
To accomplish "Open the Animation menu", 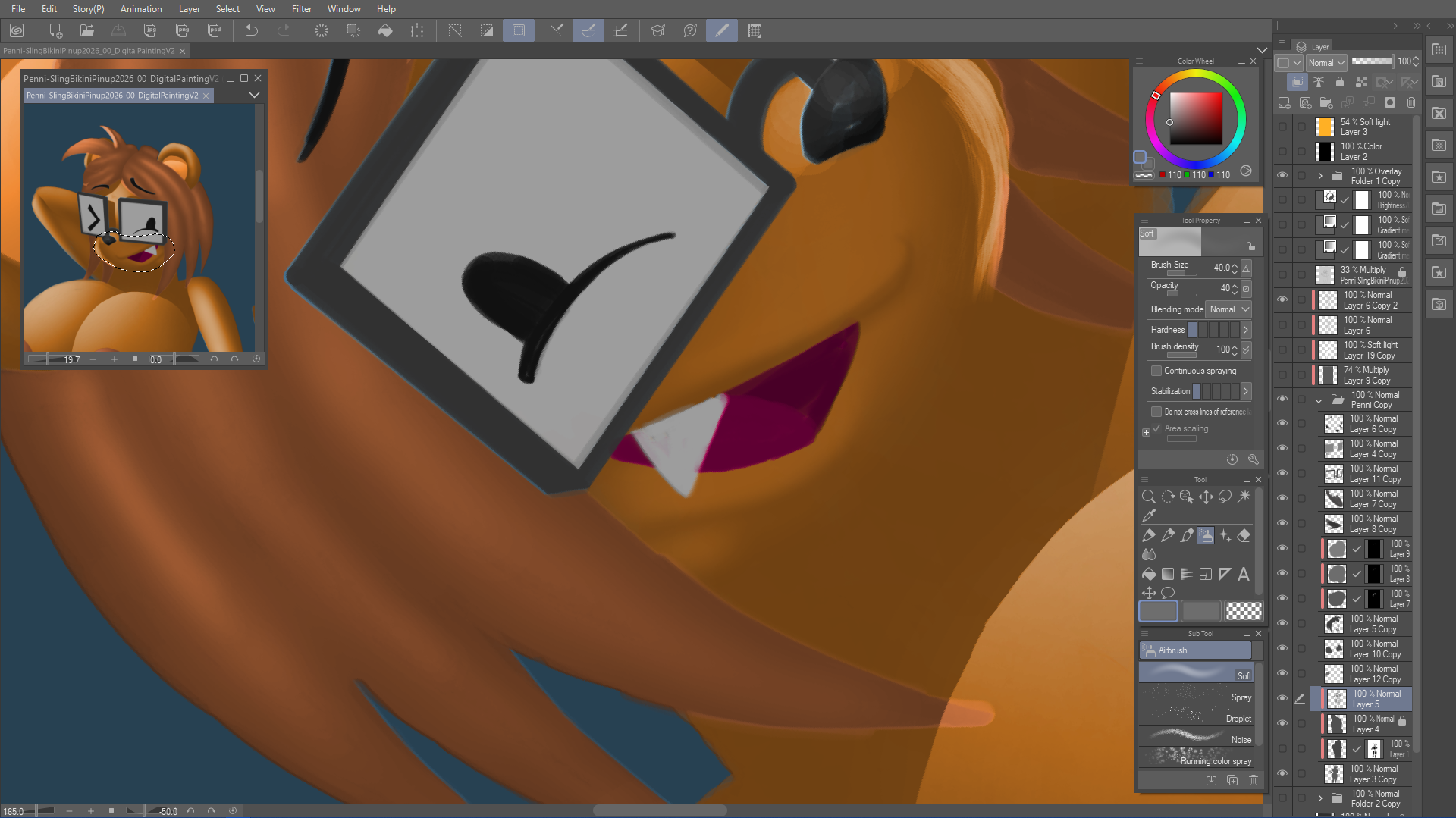I will 141,9.
